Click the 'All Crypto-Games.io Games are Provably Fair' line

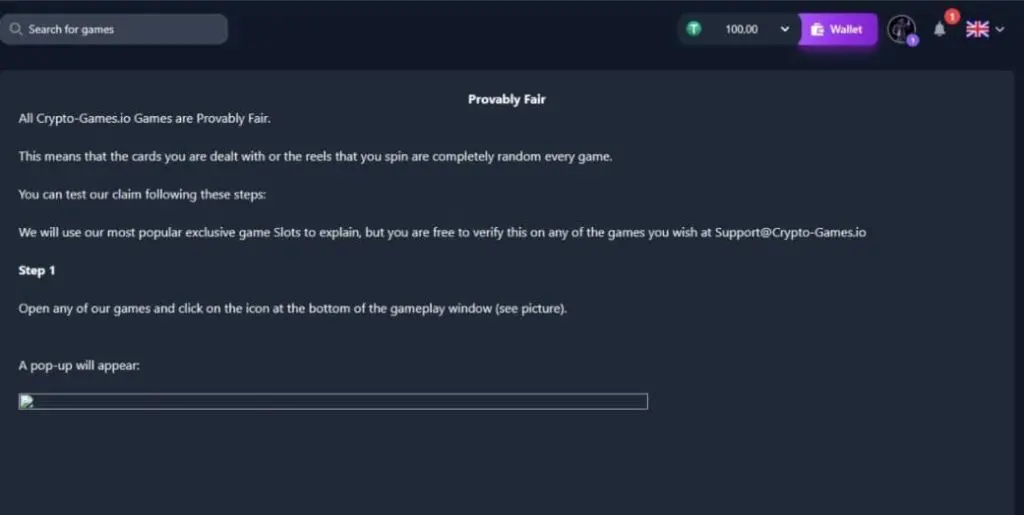click(145, 118)
